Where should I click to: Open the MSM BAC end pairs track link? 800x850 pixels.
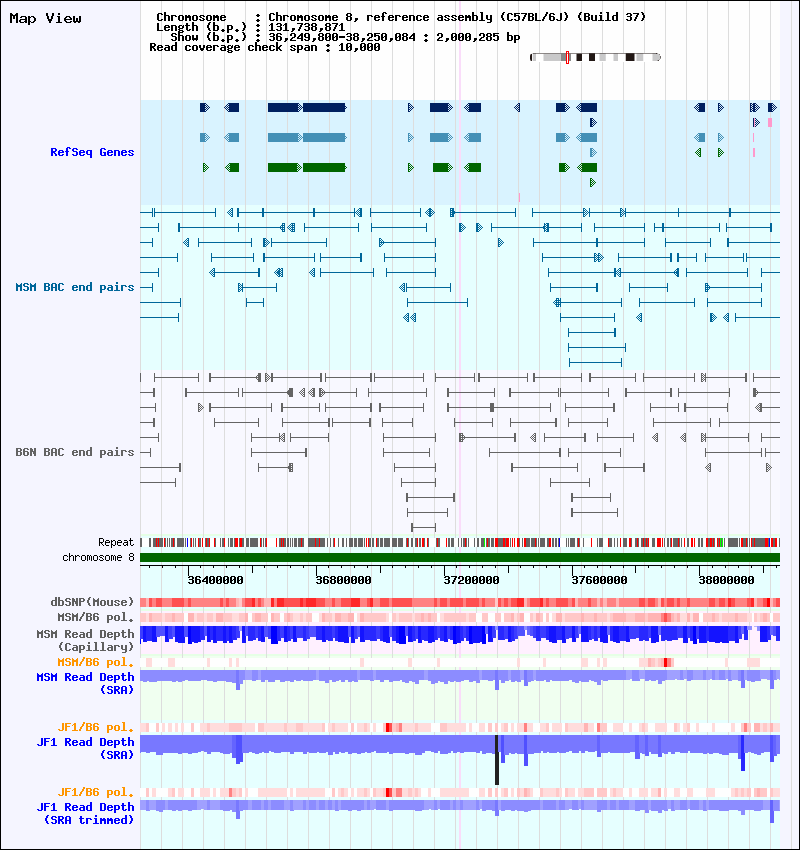click(75, 287)
